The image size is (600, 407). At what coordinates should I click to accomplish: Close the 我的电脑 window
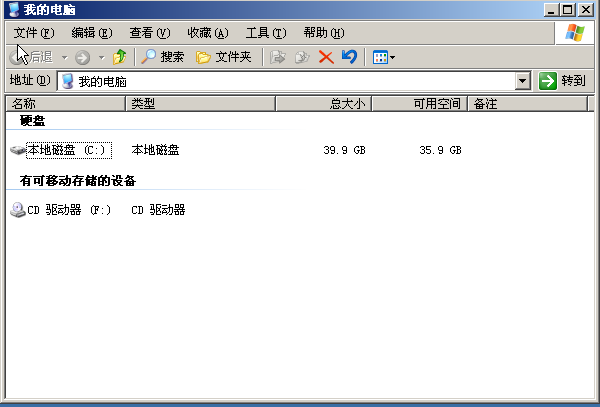pyautogui.click(x=585, y=10)
